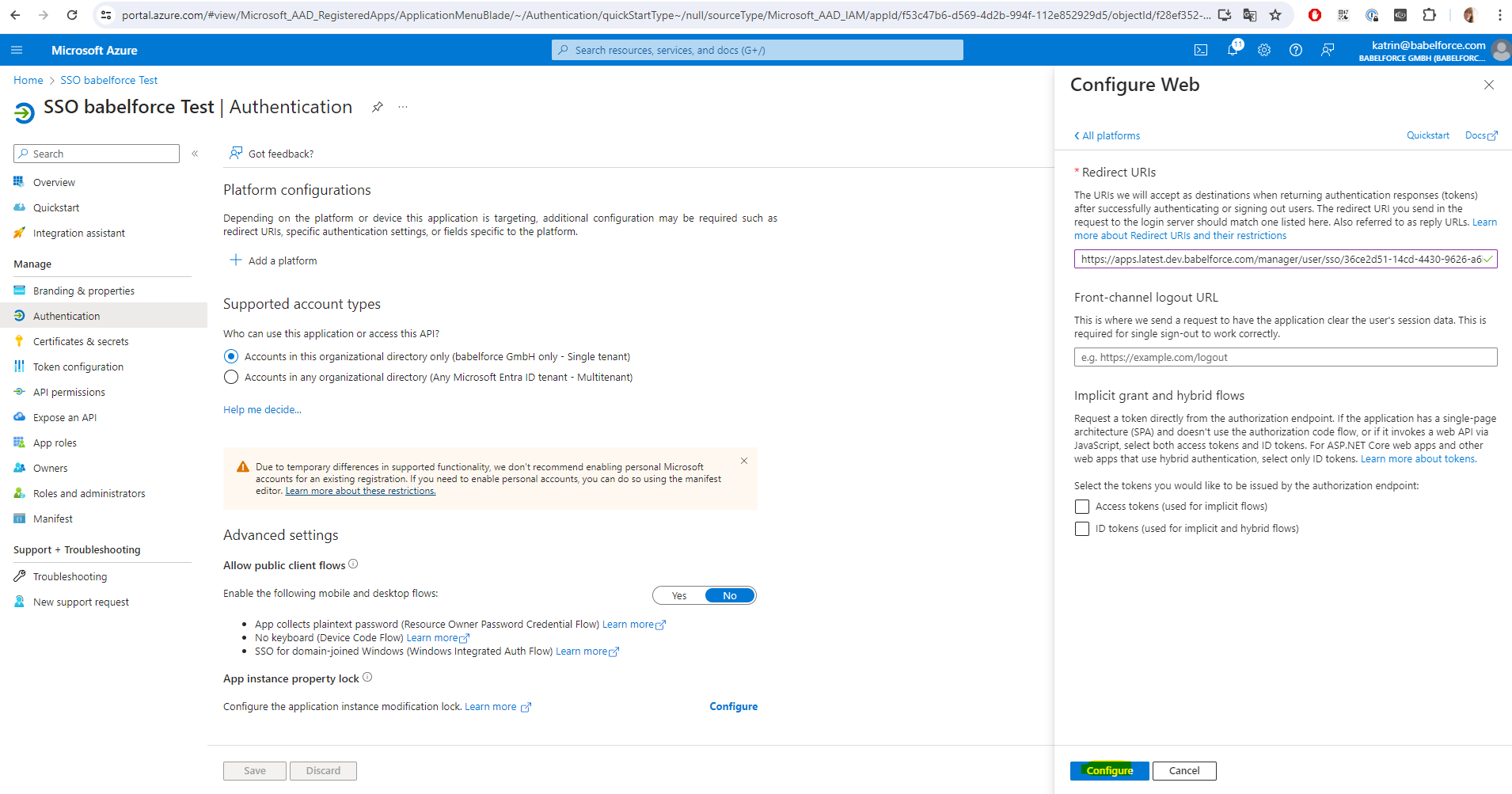This screenshot has height=794, width=1512.
Task: Open Learn more about tokens link
Action: [1419, 458]
